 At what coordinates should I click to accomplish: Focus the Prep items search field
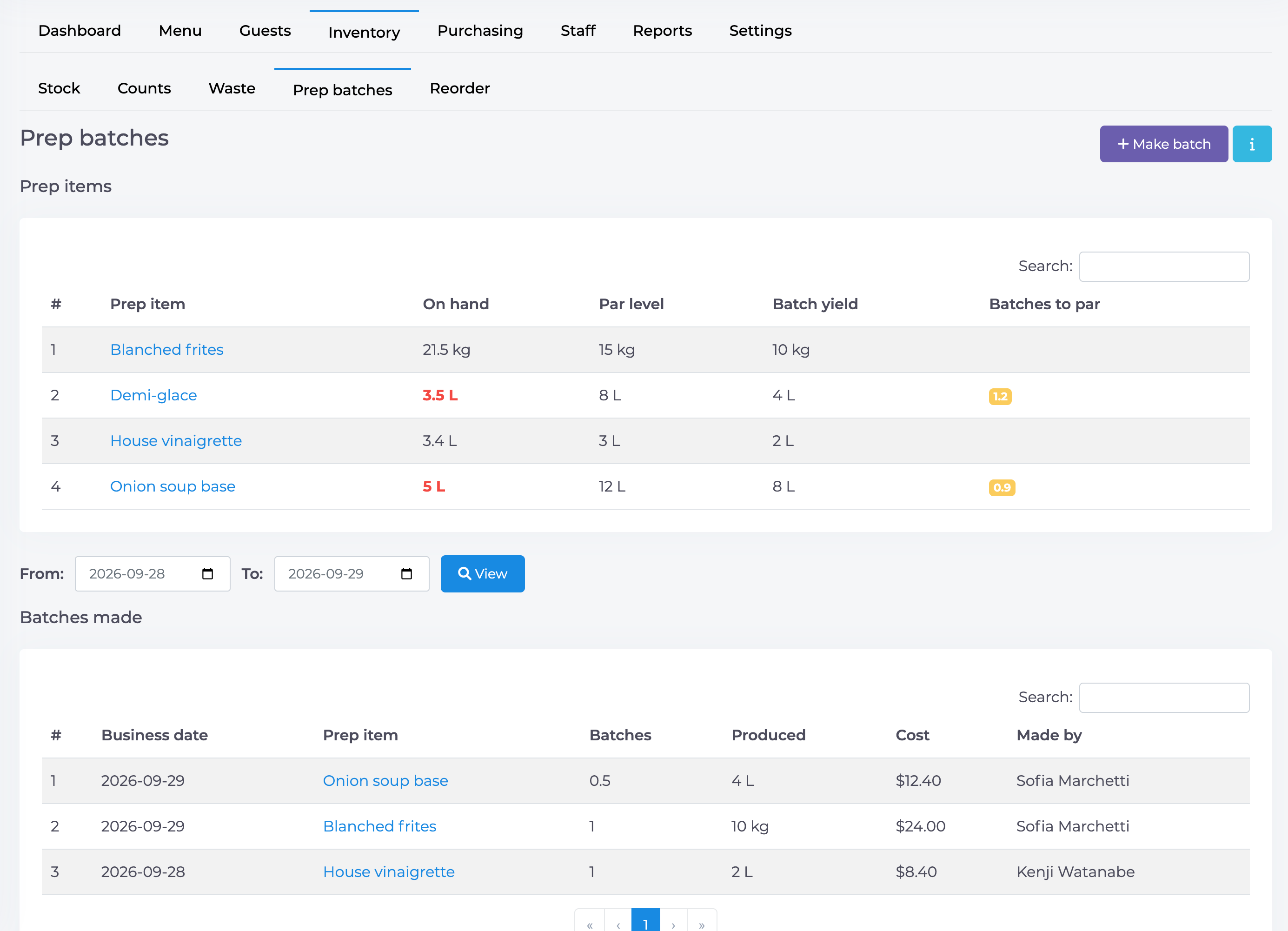1164,266
